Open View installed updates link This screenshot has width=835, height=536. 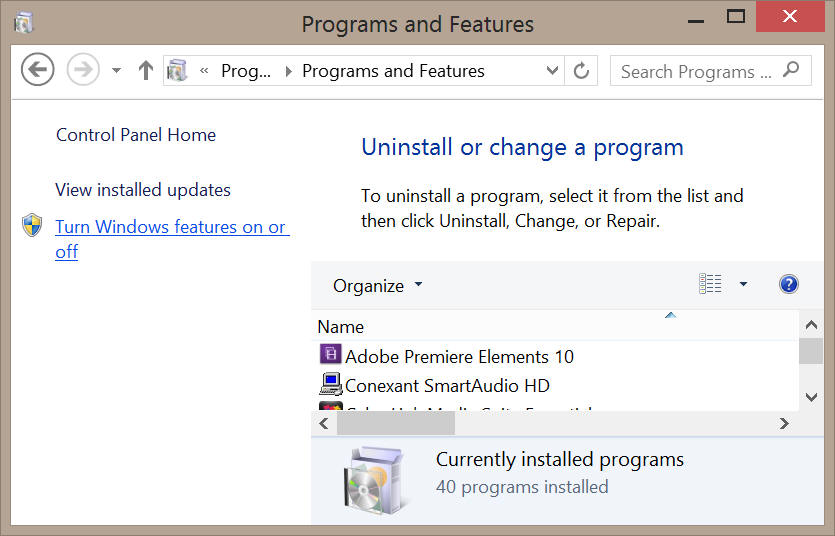tap(143, 190)
